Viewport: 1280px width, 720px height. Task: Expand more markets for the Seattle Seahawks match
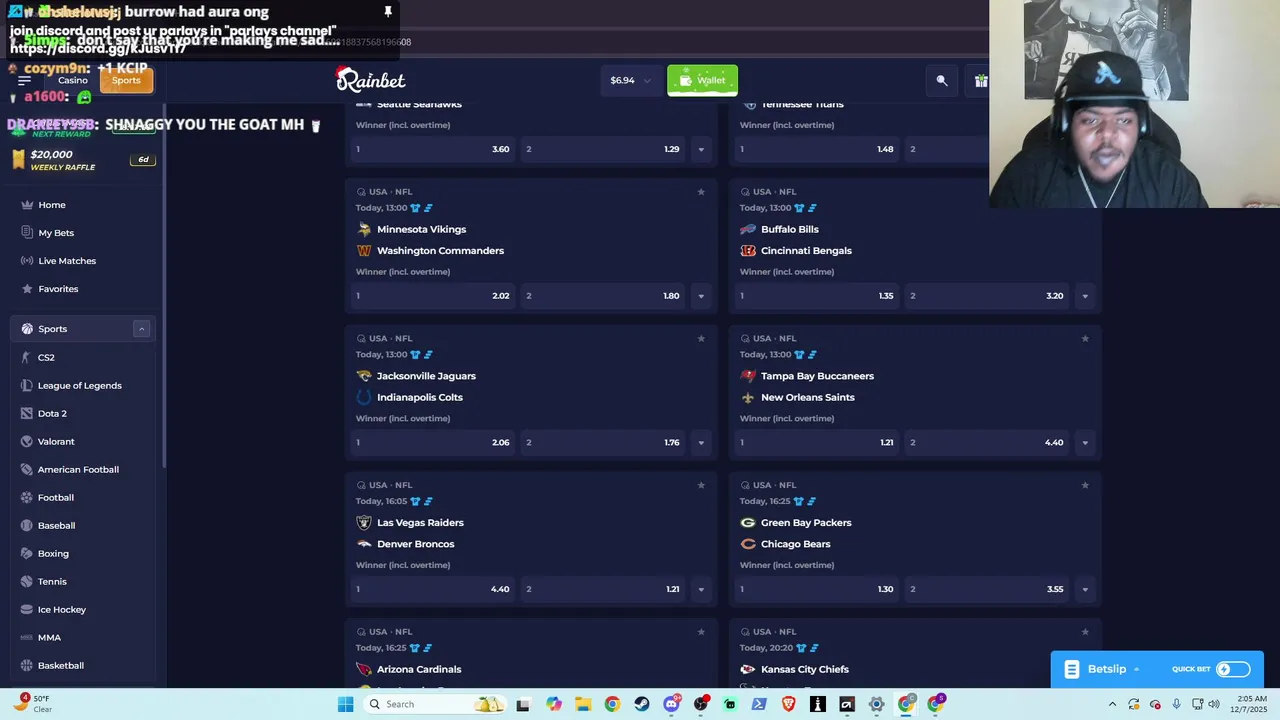click(701, 149)
